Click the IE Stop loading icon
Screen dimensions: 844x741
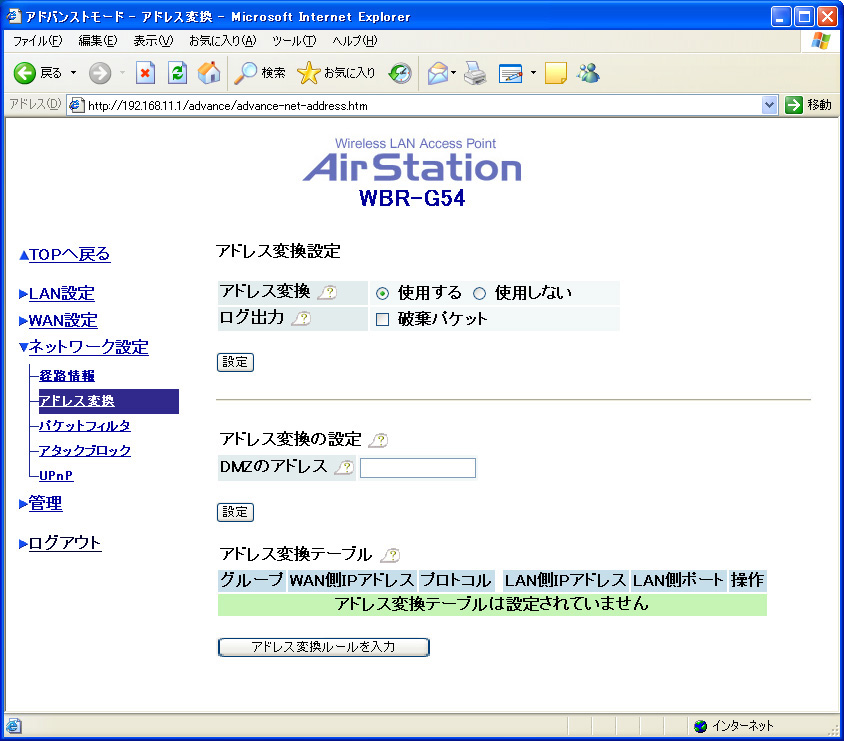pyautogui.click(x=146, y=73)
